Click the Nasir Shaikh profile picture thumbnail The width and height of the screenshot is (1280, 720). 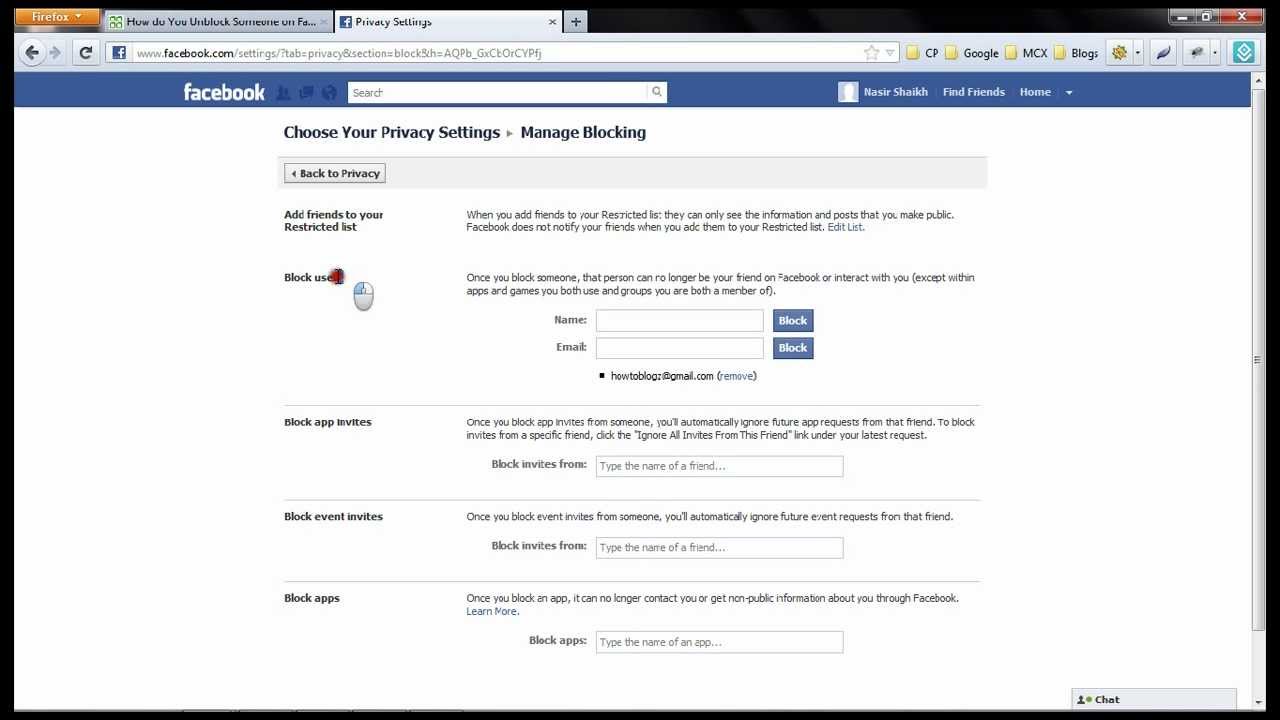pyautogui.click(x=848, y=92)
